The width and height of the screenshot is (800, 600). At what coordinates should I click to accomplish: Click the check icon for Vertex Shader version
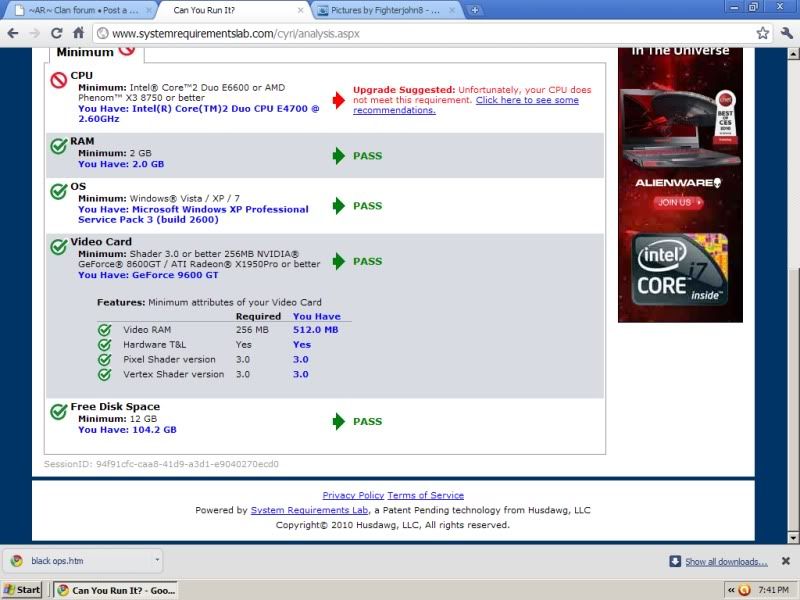[x=105, y=374]
